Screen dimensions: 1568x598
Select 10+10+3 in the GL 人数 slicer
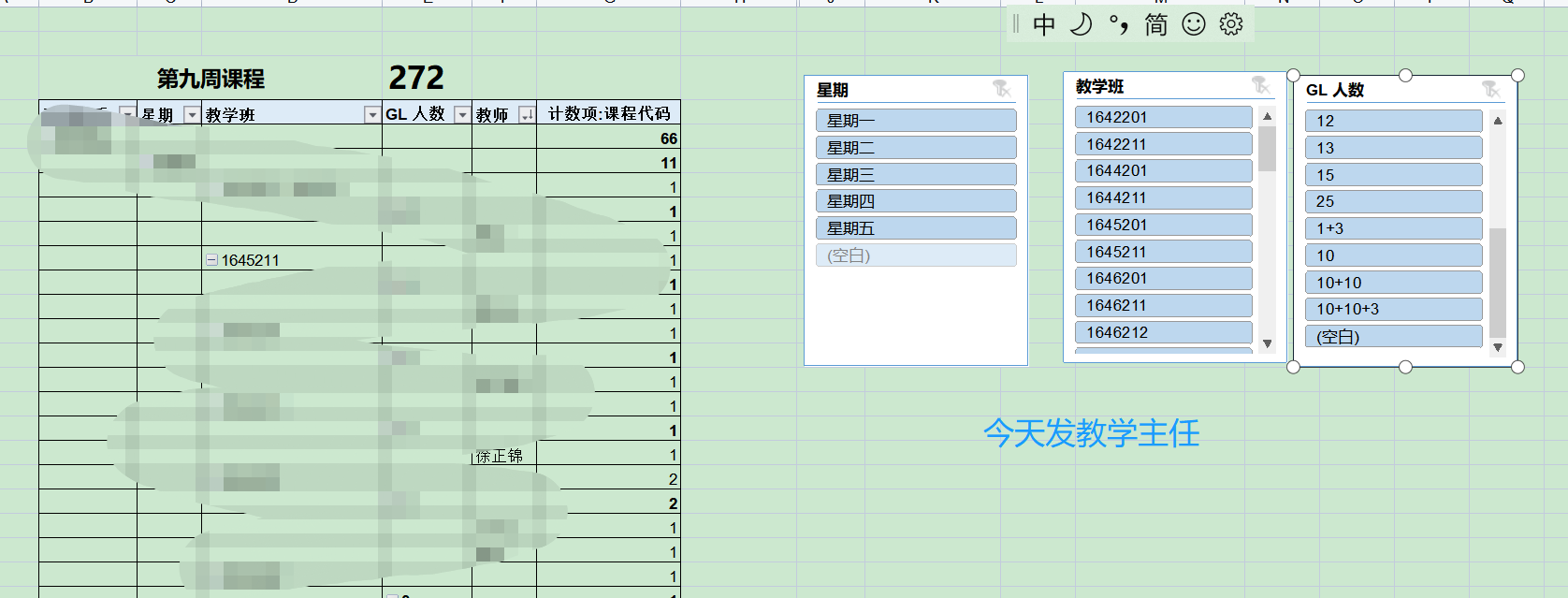coord(1392,310)
